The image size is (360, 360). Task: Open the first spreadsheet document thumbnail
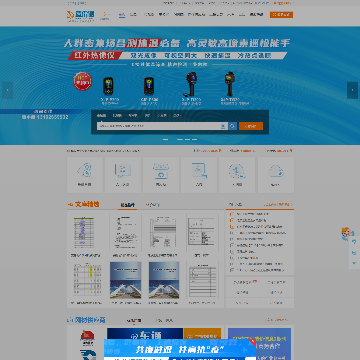point(84,232)
